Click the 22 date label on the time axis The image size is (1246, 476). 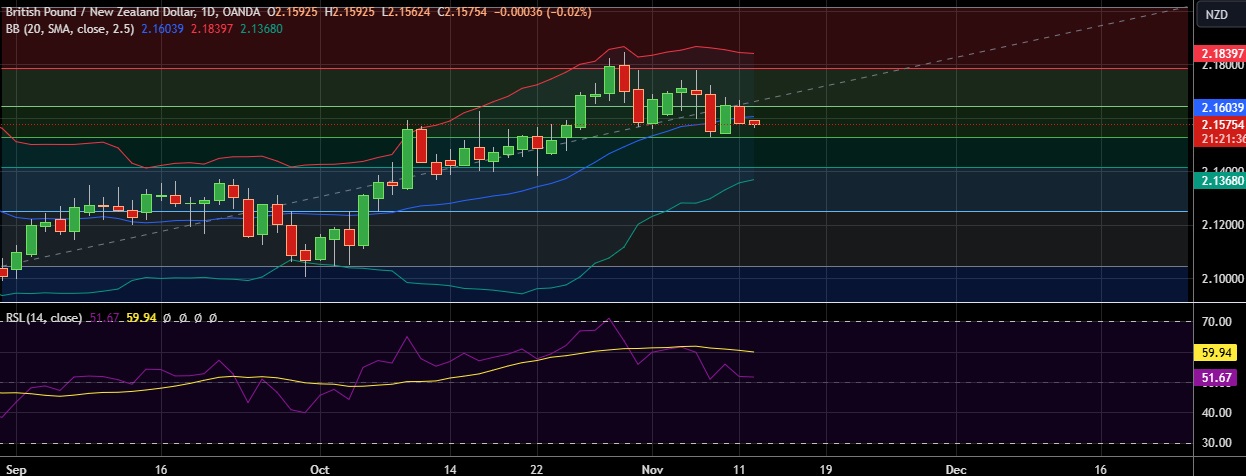537,468
